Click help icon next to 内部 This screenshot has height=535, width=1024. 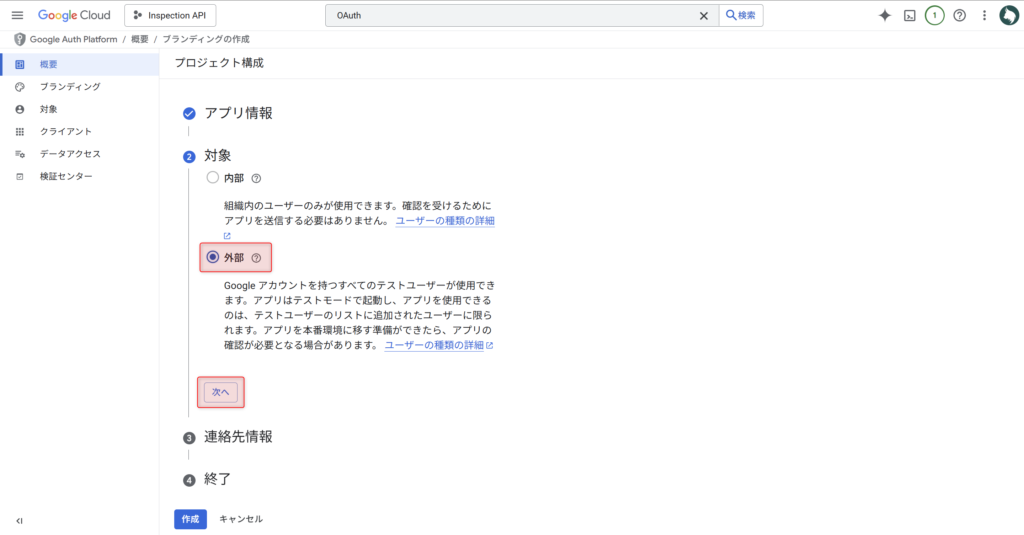[x=256, y=178]
